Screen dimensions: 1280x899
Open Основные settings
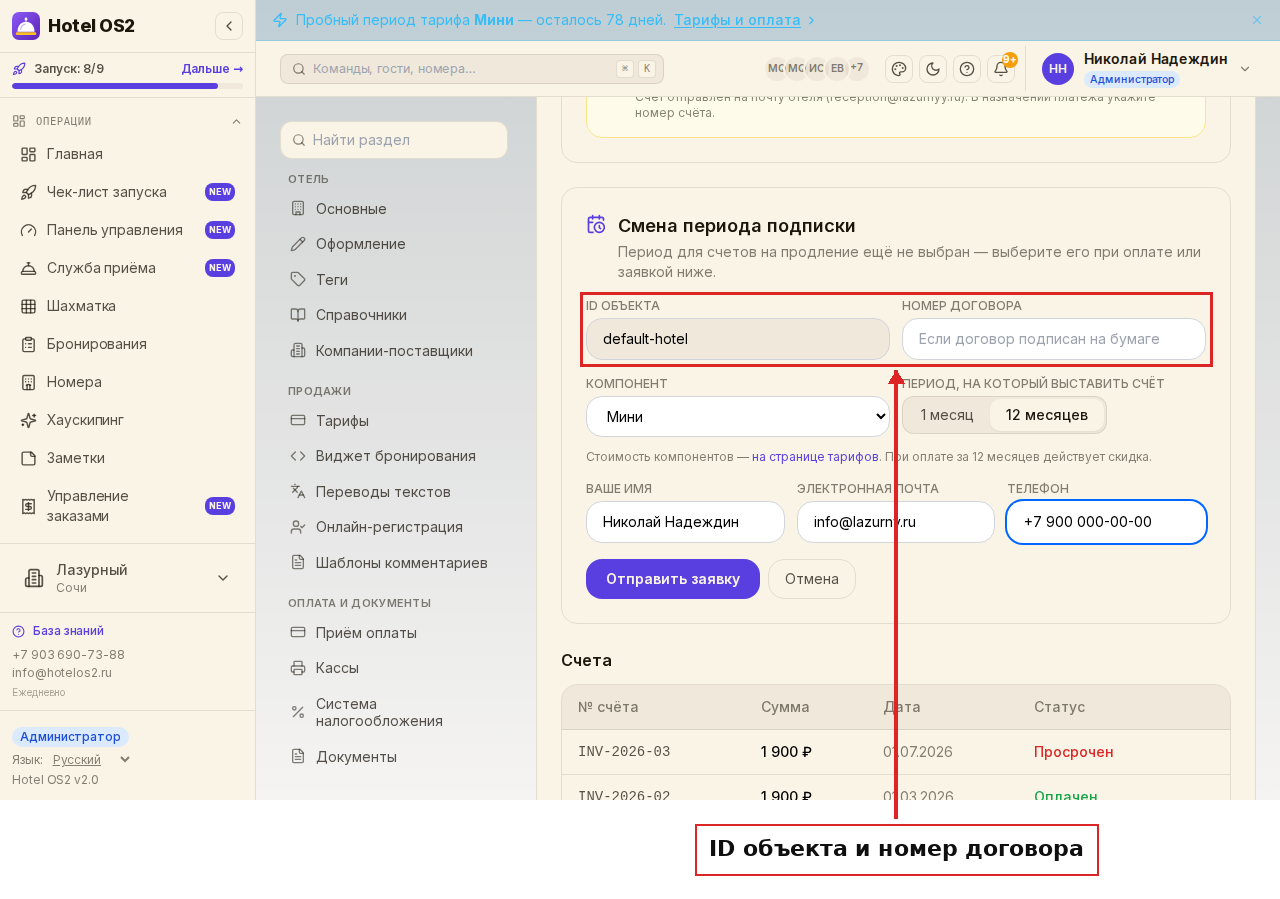(x=394, y=209)
